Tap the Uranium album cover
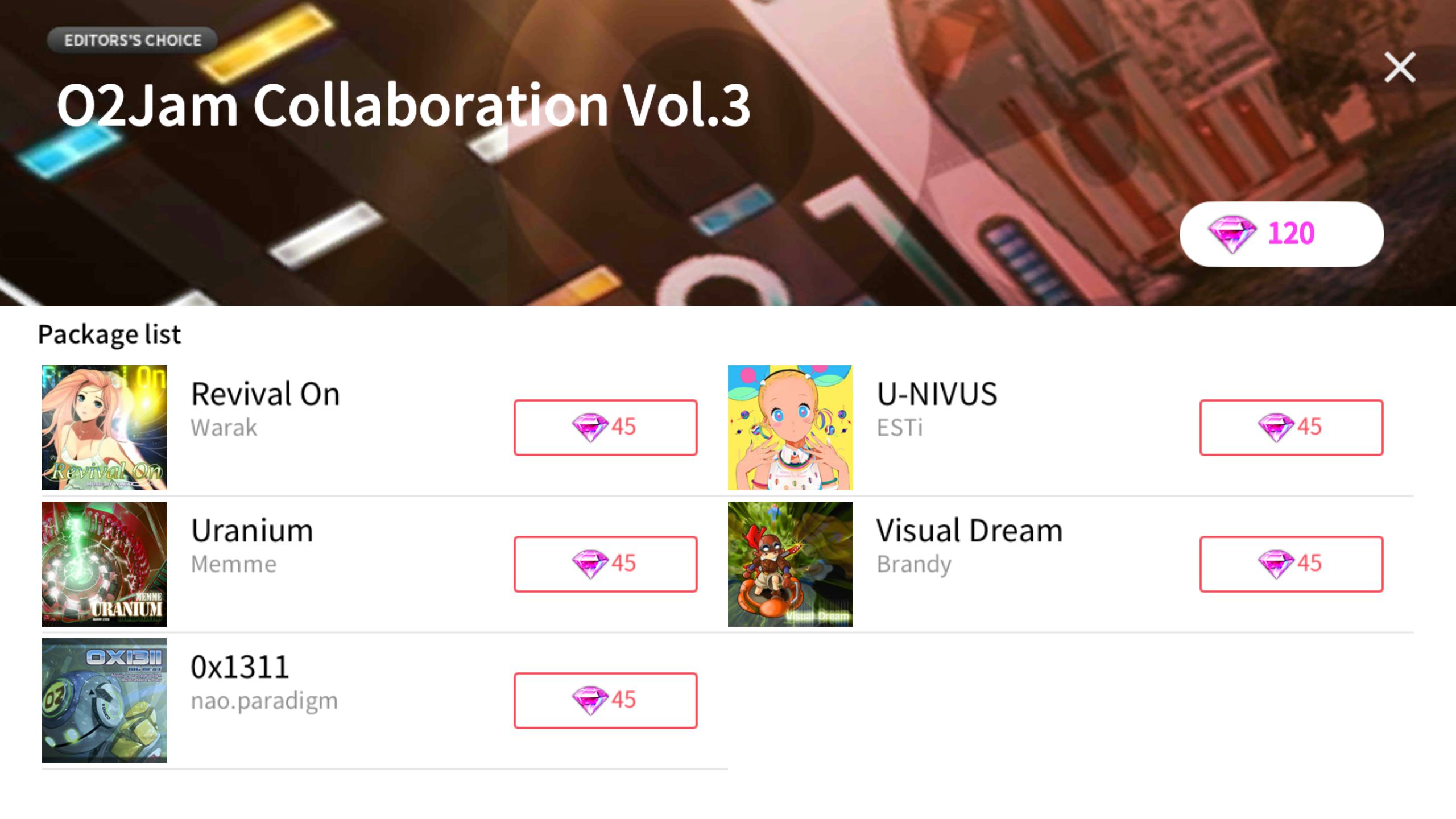 [105, 564]
